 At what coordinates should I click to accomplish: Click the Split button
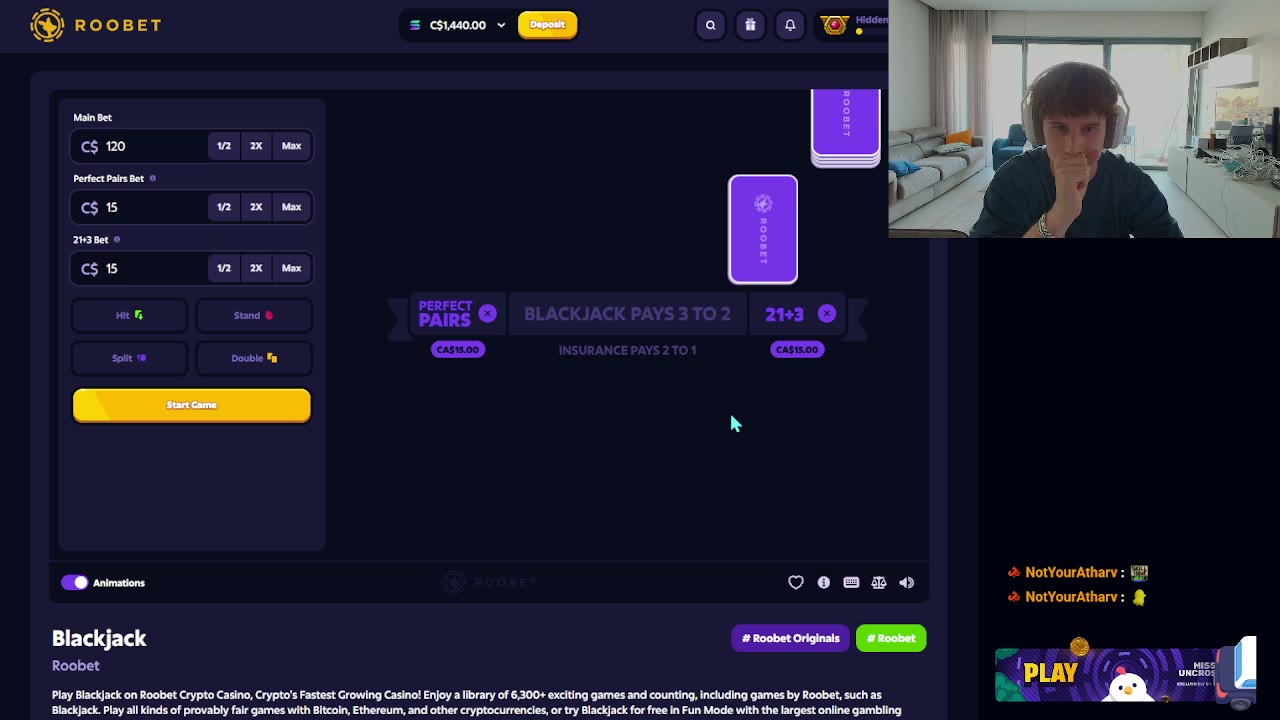tap(129, 358)
